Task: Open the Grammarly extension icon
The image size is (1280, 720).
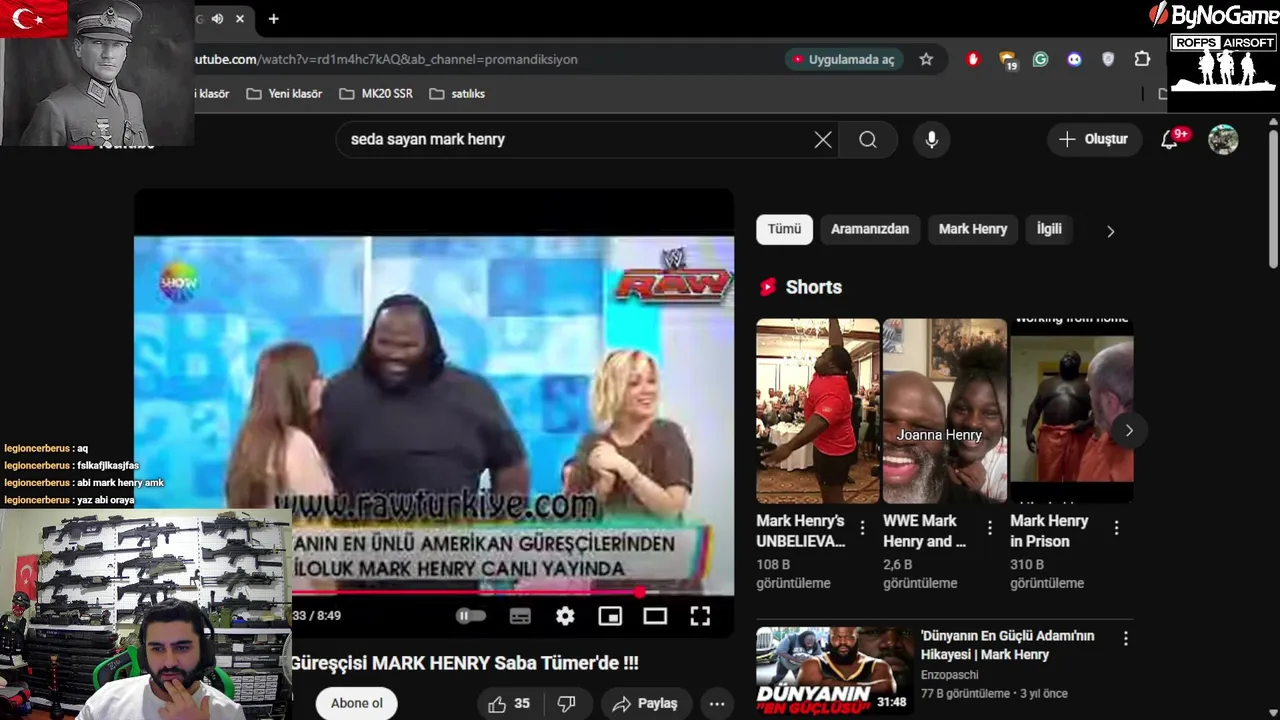Action: 1041,59
